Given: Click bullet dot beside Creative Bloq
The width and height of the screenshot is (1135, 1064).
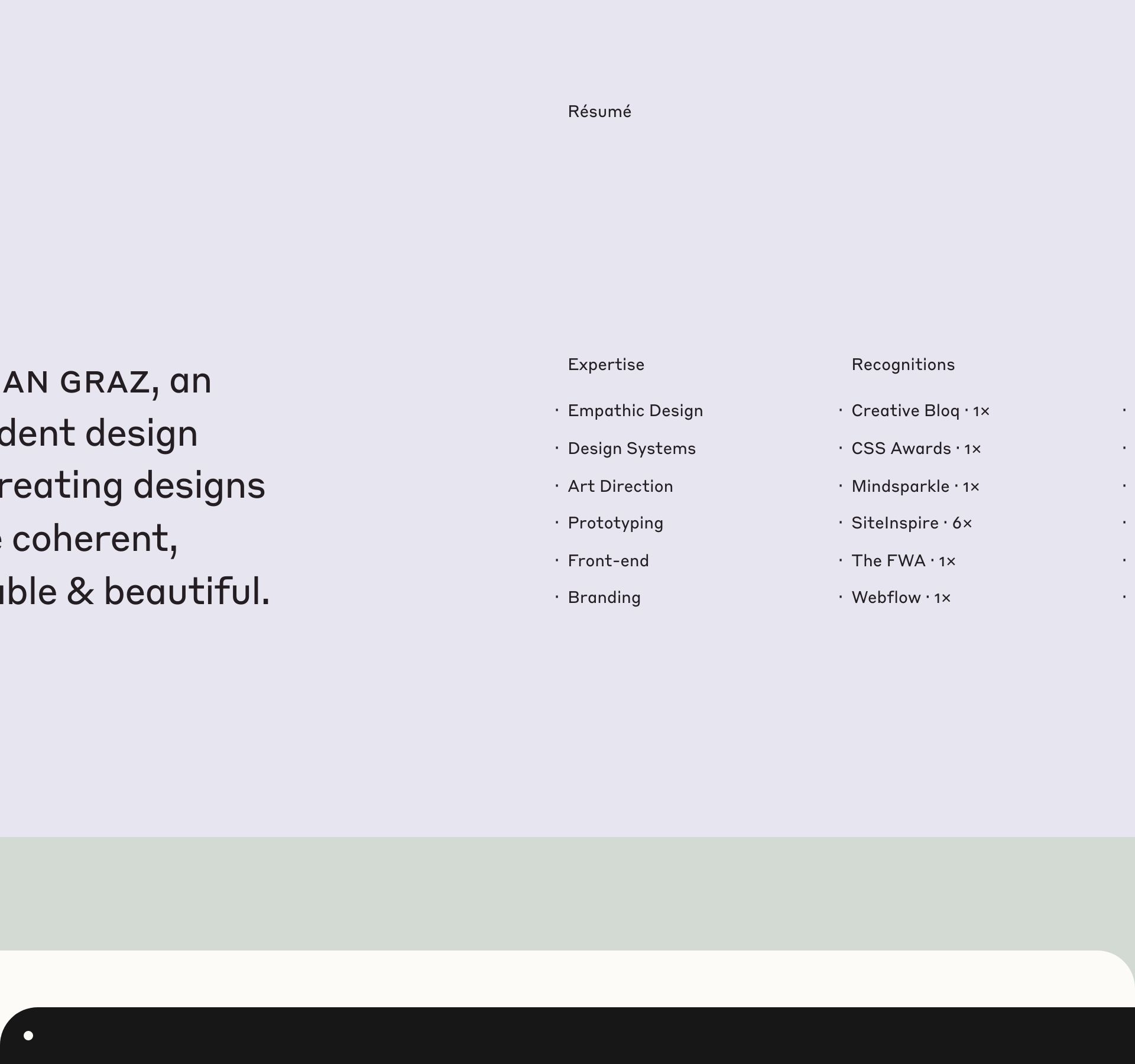Looking at the screenshot, I should (840, 410).
